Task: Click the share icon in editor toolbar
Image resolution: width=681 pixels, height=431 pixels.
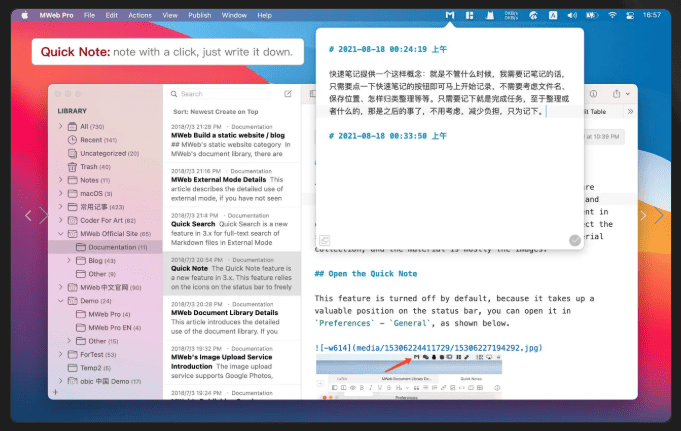Action: (x=616, y=94)
